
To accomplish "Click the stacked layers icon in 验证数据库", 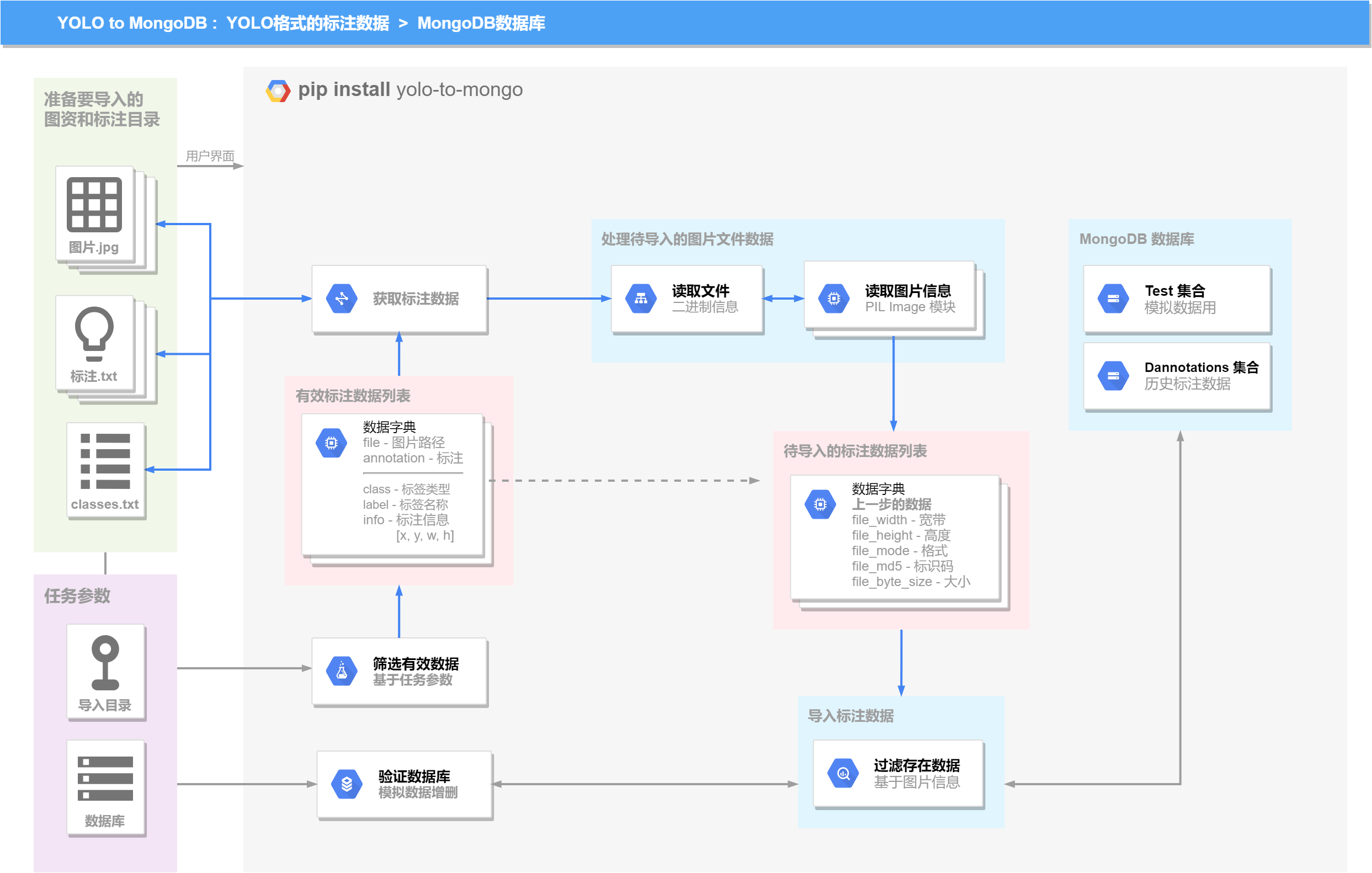I will pos(347,784).
